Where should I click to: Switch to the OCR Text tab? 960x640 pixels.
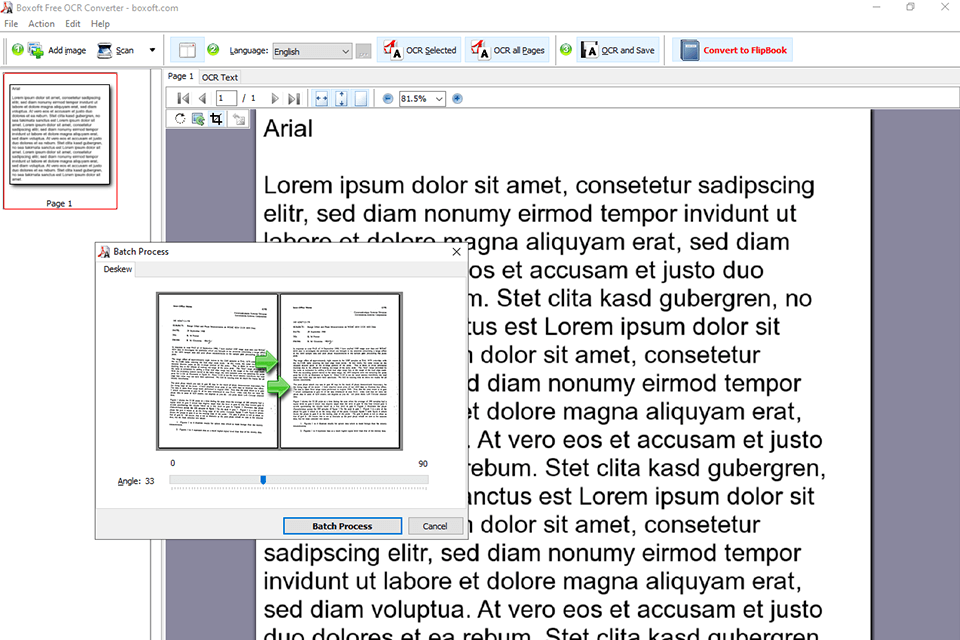pos(219,76)
